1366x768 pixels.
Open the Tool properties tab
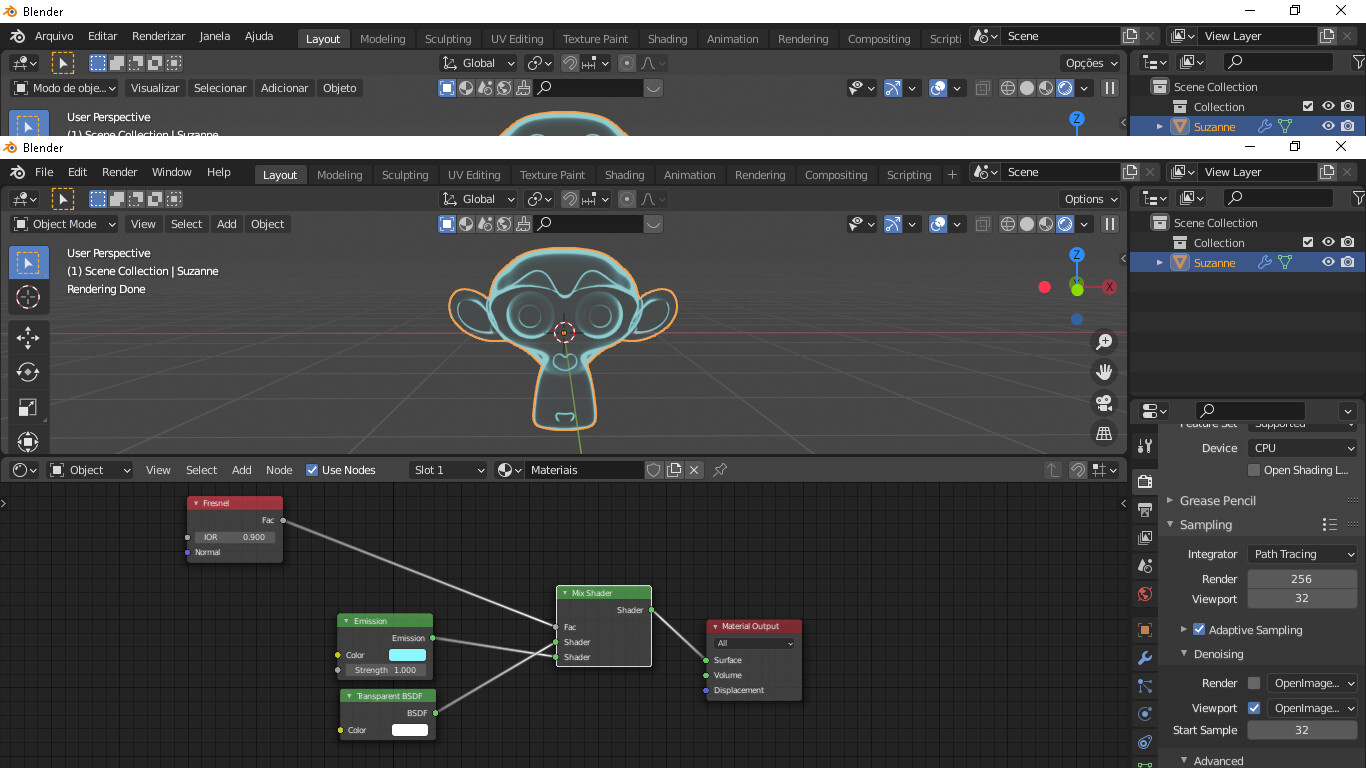pyautogui.click(x=1145, y=447)
